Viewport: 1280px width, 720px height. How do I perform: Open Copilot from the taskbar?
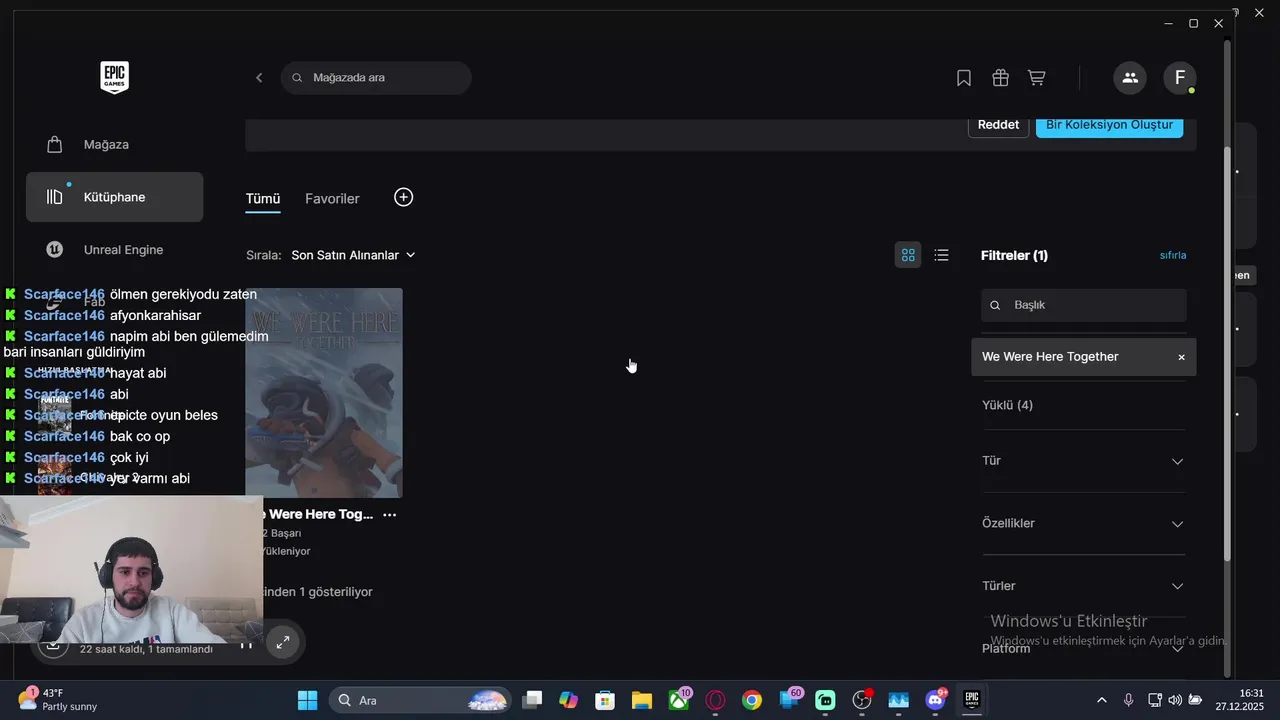569,700
